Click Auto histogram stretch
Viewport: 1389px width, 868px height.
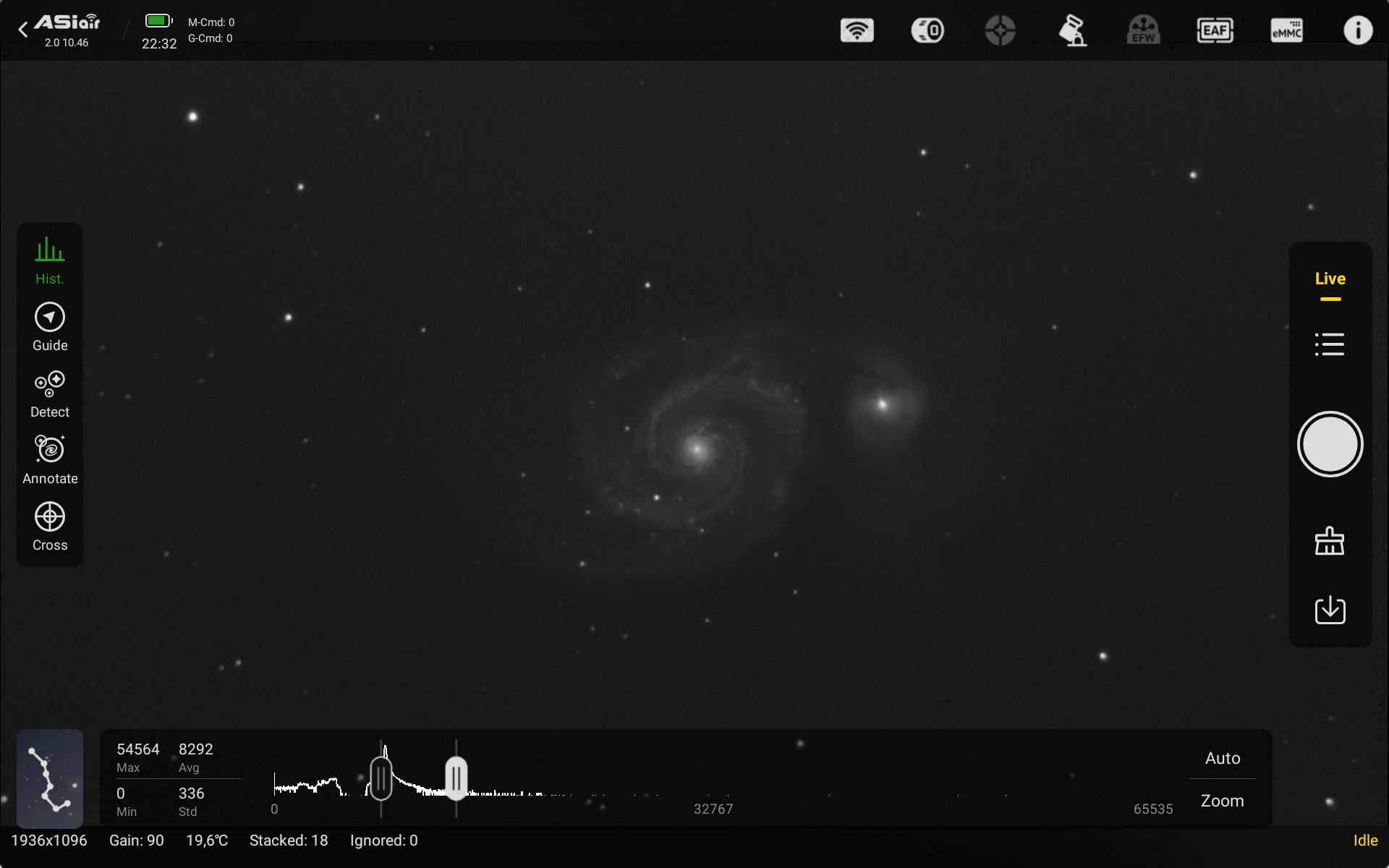coord(1222,758)
